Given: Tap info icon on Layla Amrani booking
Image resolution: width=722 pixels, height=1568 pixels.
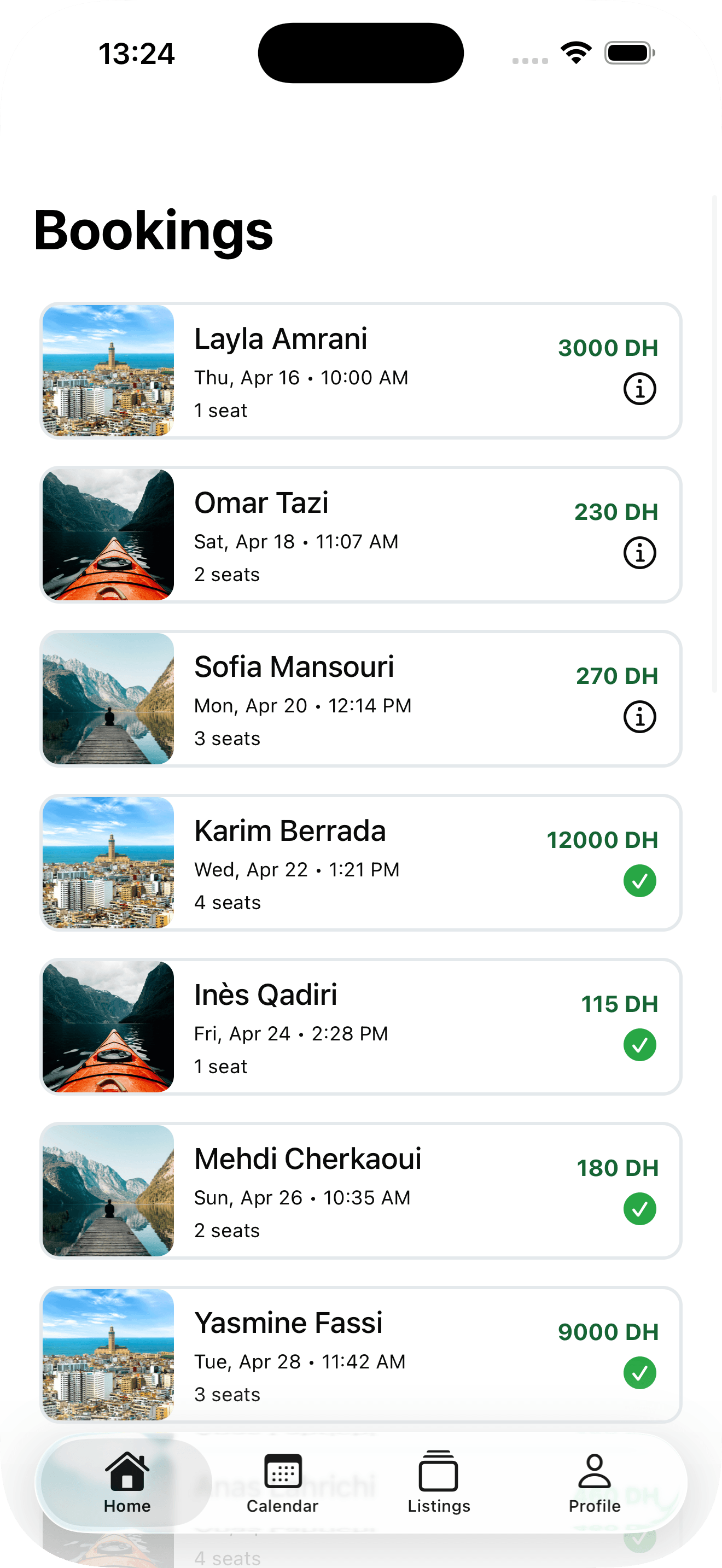Looking at the screenshot, I should point(639,389).
